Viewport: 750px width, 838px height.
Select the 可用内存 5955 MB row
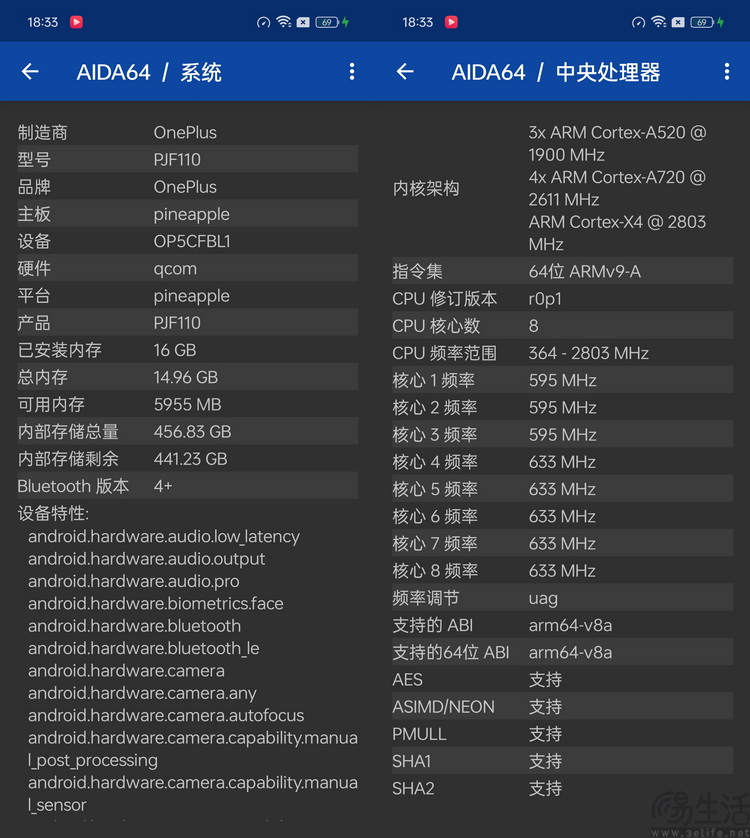[188, 405]
